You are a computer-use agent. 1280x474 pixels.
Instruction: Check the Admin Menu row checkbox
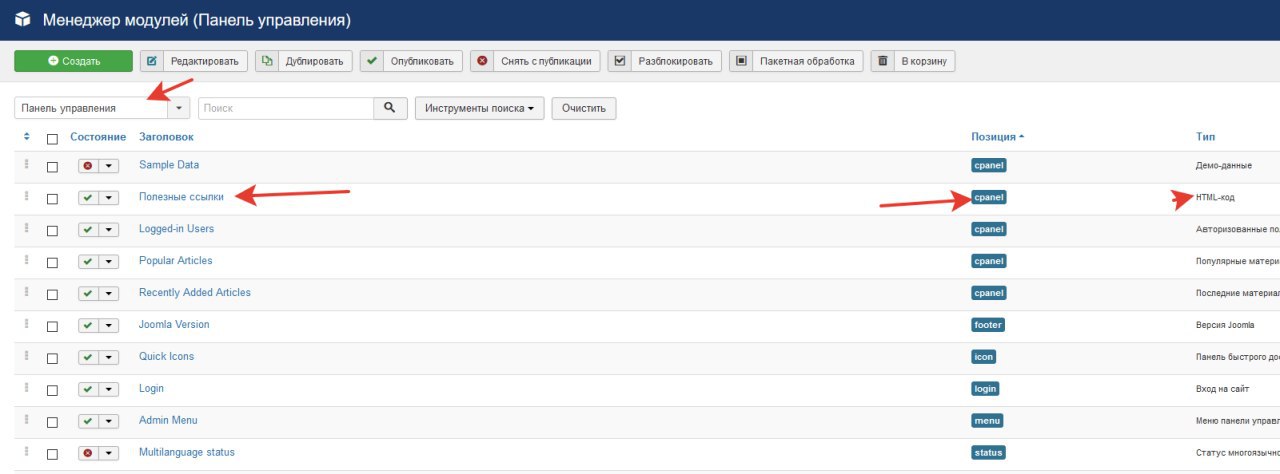click(53, 422)
